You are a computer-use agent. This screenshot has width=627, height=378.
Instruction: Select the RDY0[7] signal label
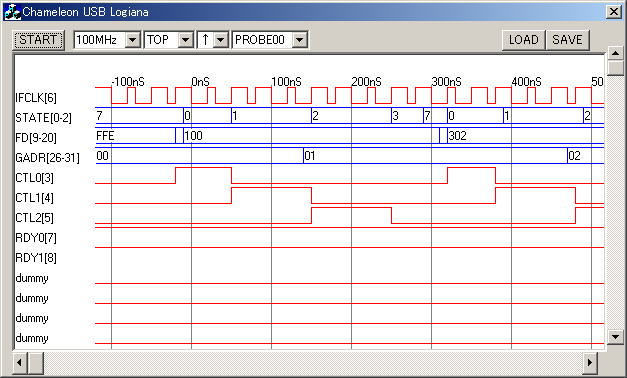[36, 238]
